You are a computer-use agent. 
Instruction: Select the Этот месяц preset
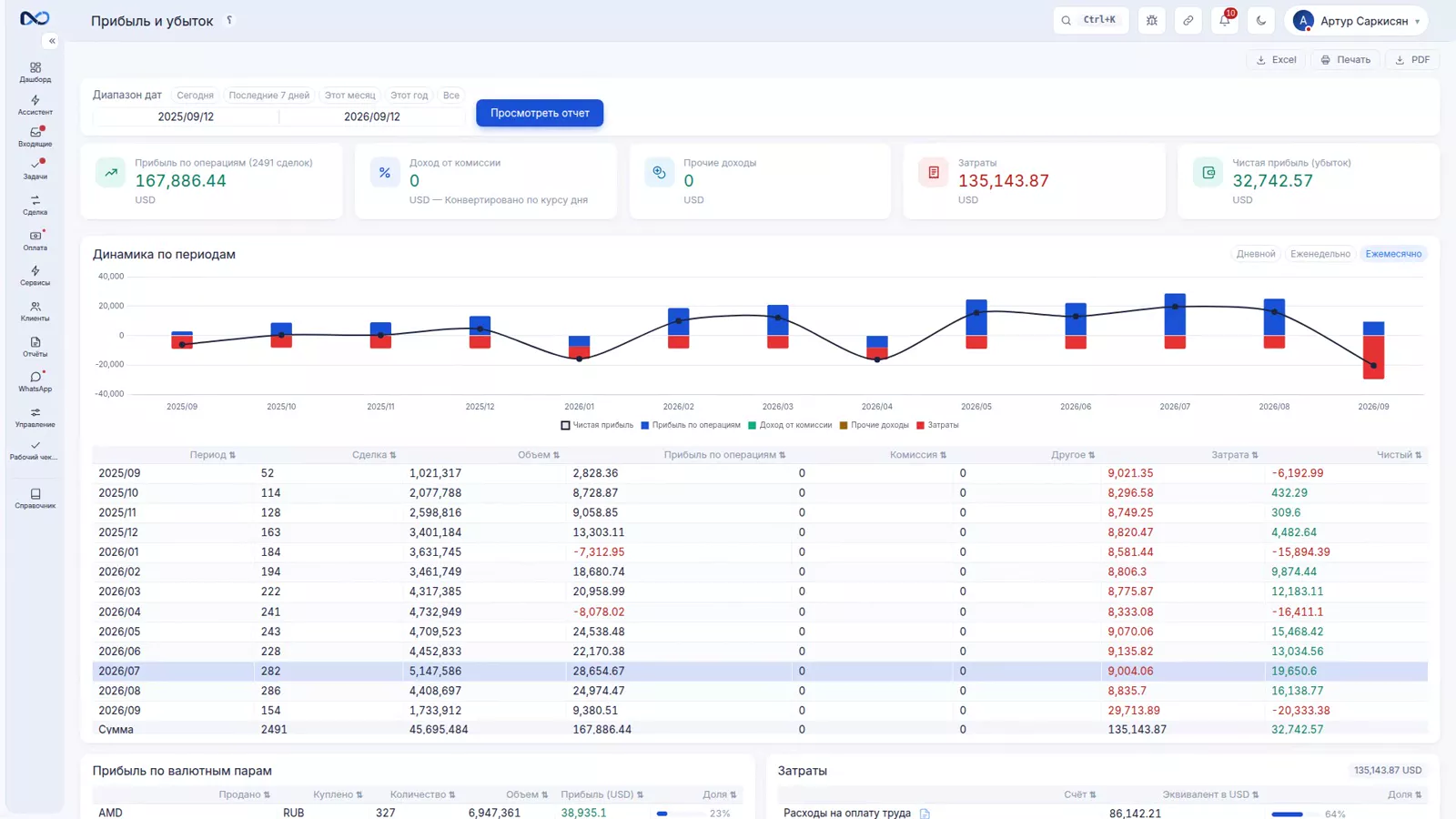[349, 95]
